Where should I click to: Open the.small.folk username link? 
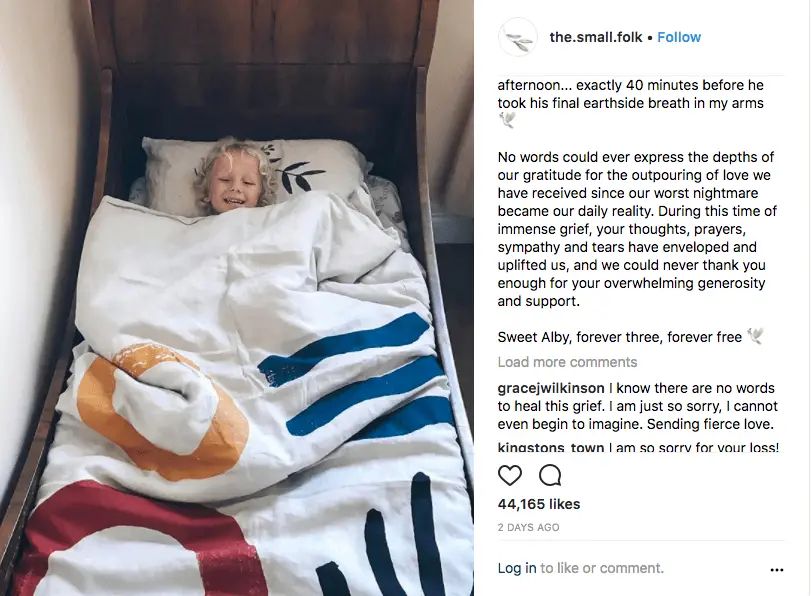(x=595, y=37)
